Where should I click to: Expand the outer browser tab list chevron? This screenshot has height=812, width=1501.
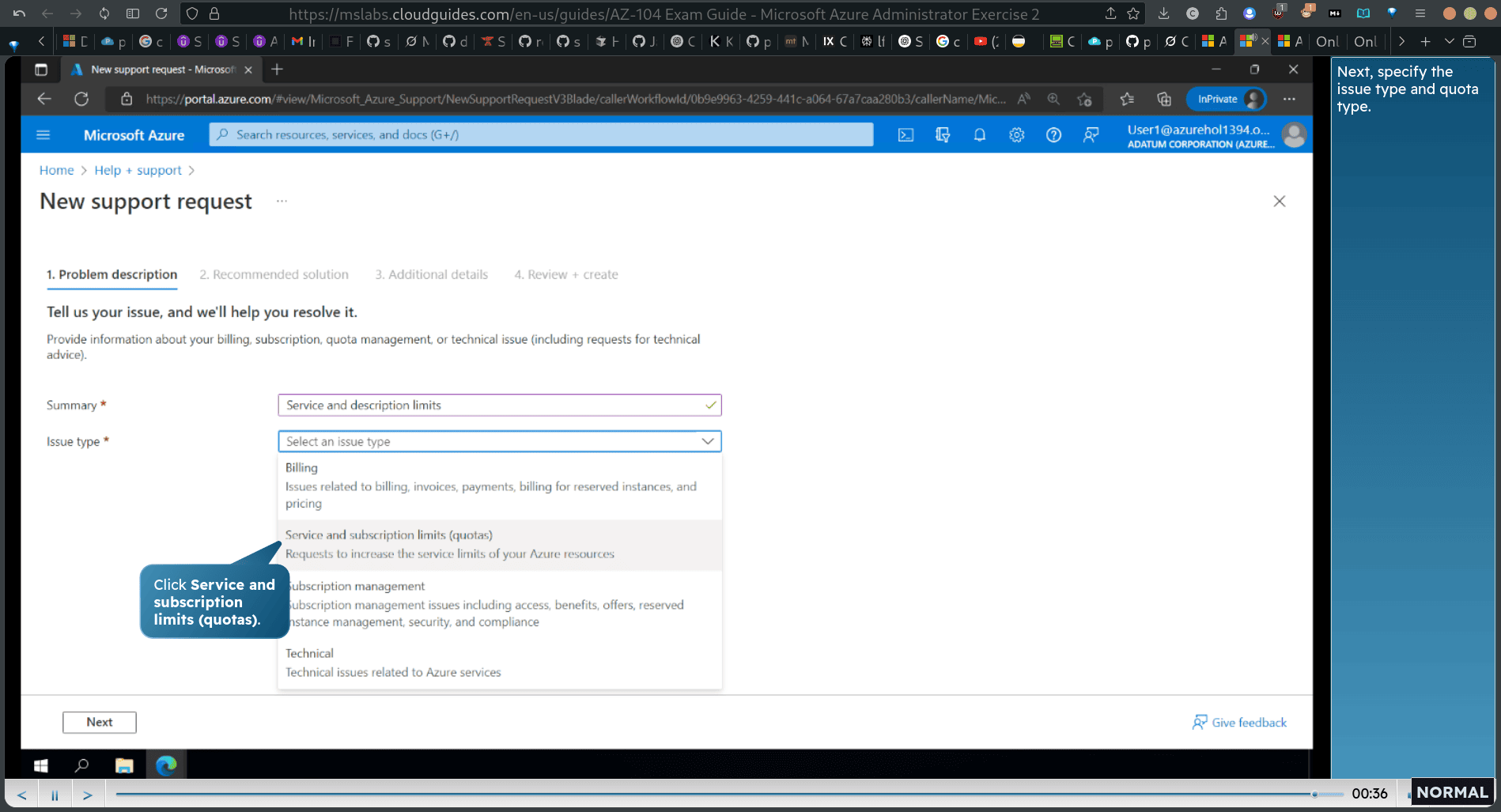1449,41
